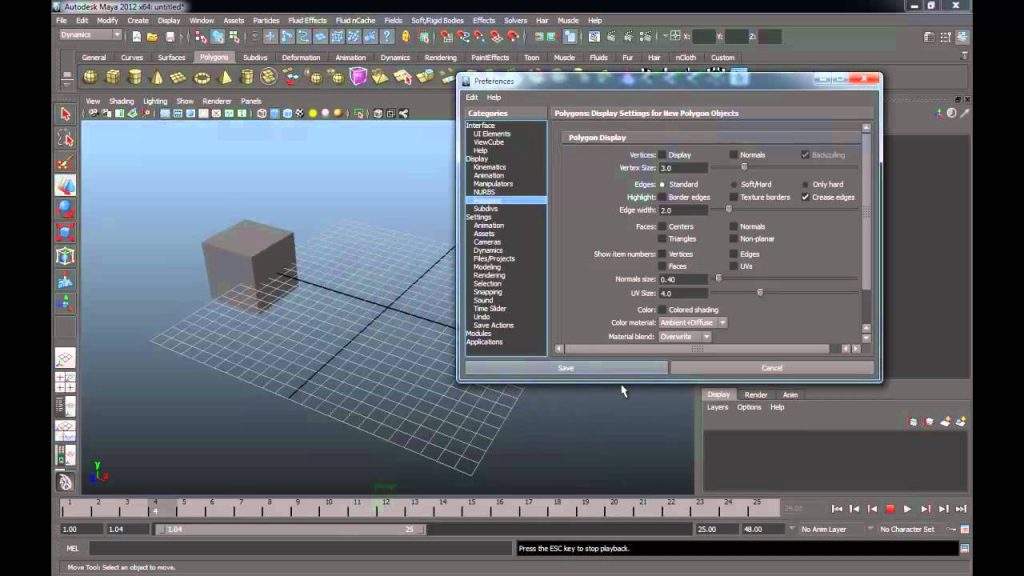Create a polygon pipe from shelf
Viewport: 1024px width, 576px height.
pos(247,77)
